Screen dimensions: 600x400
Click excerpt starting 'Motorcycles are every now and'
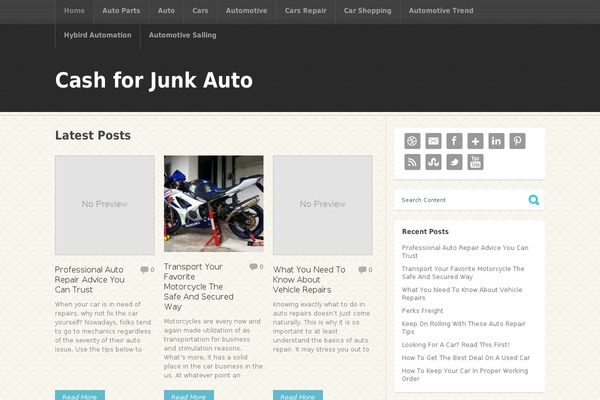click(213, 348)
